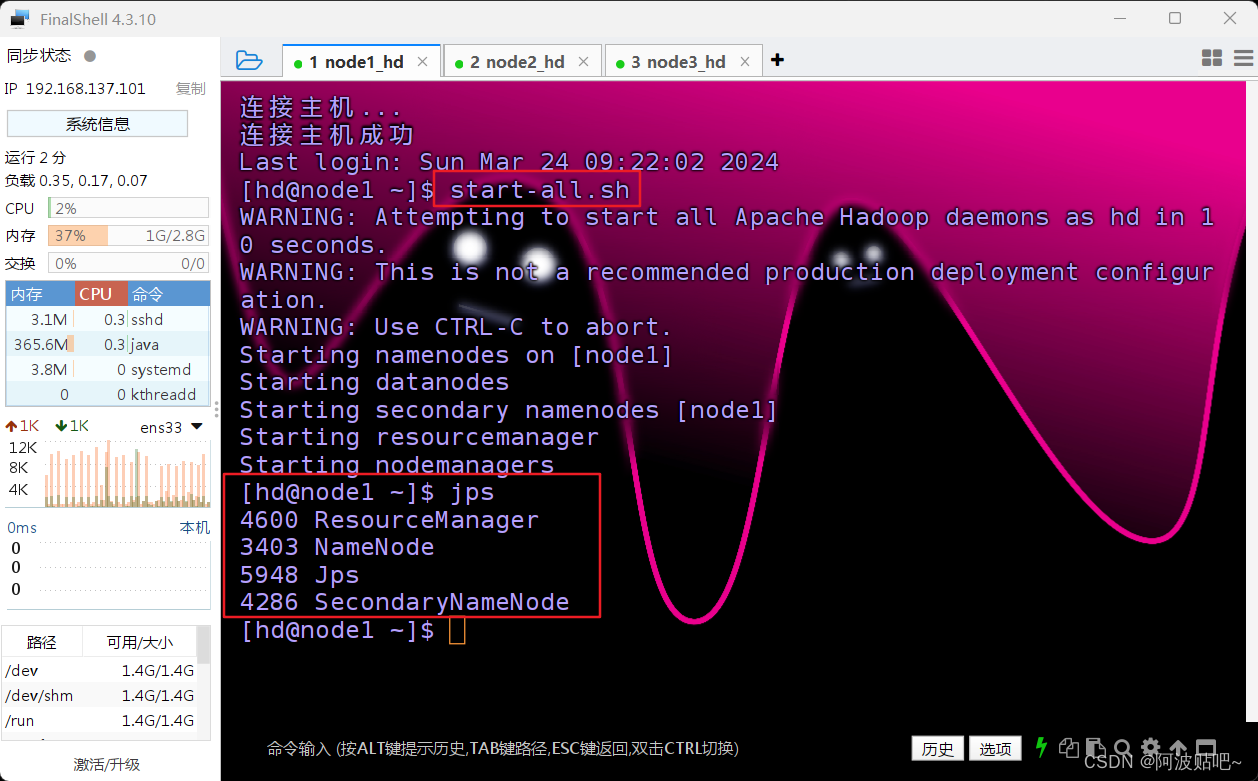This screenshot has height=781, width=1258.
Task: Click the CPU usage bar showing 2%
Action: click(x=130, y=208)
